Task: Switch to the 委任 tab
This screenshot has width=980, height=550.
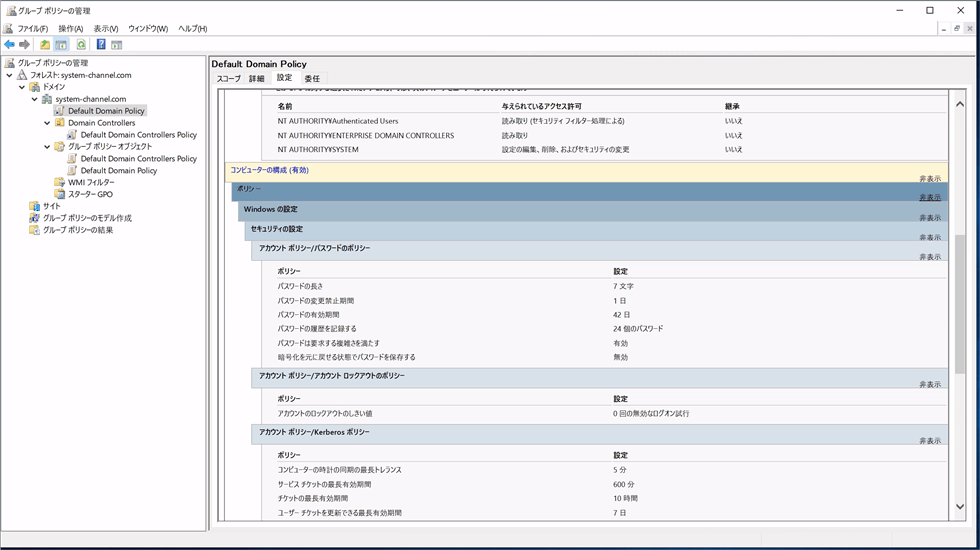Action: pyautogui.click(x=312, y=78)
